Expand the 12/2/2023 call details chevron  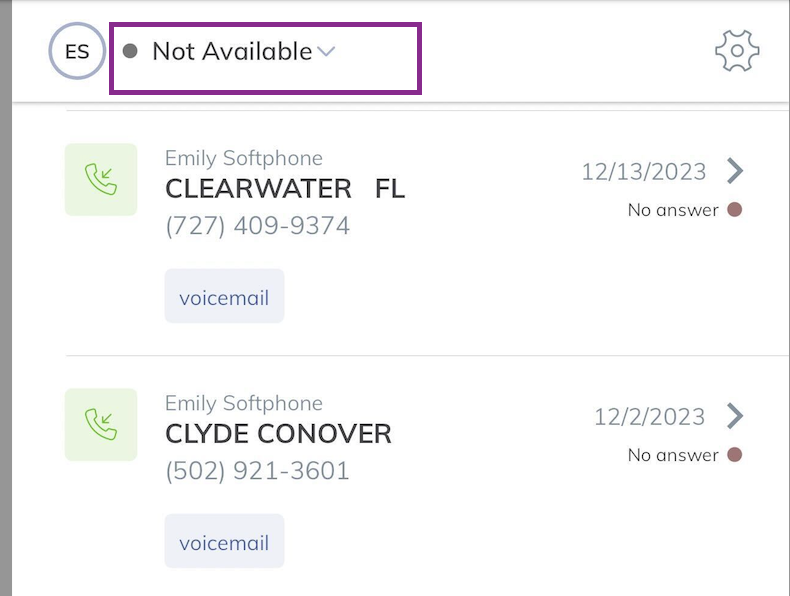pos(735,416)
